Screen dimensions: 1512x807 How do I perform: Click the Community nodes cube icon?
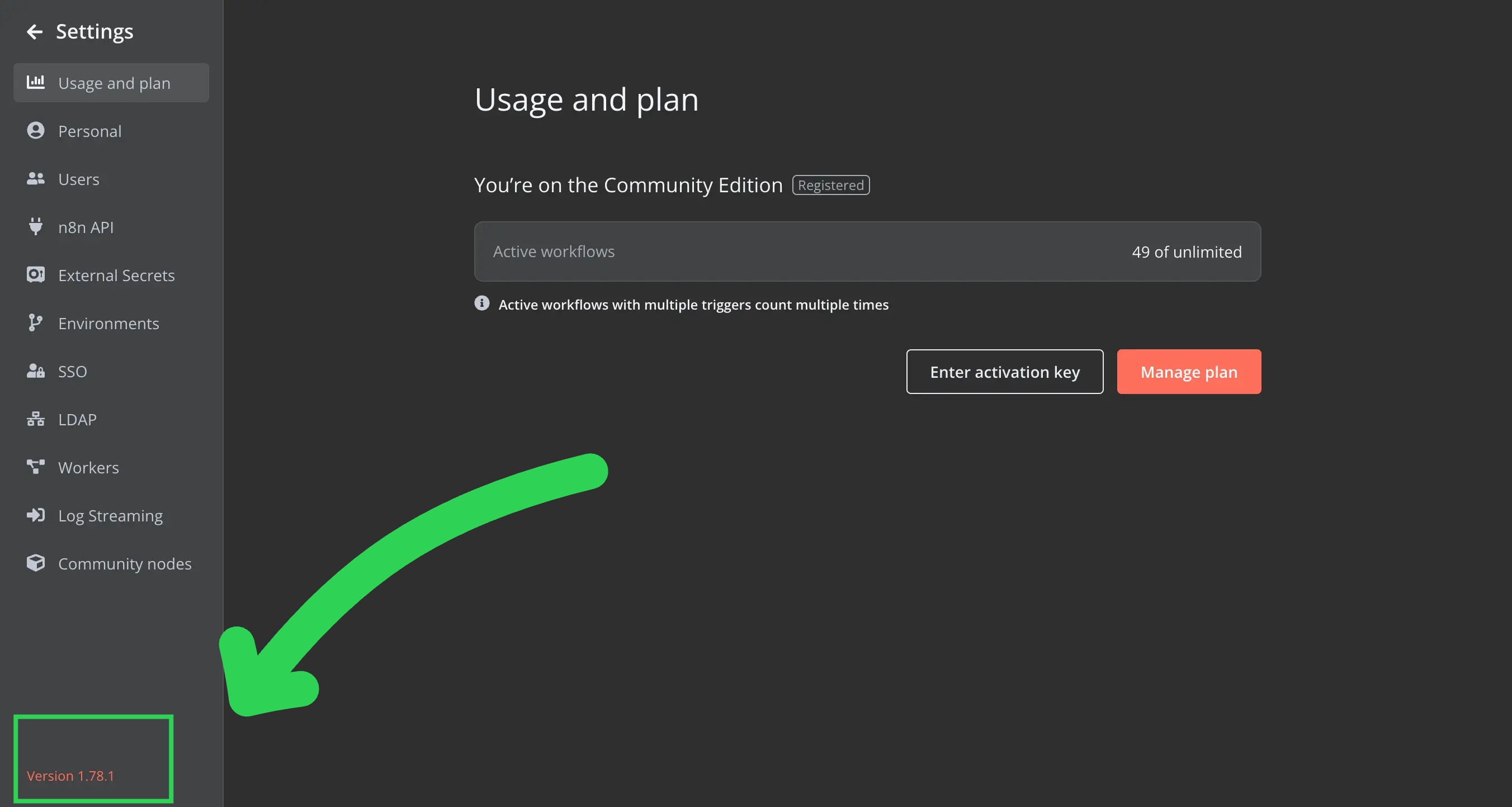(36, 563)
